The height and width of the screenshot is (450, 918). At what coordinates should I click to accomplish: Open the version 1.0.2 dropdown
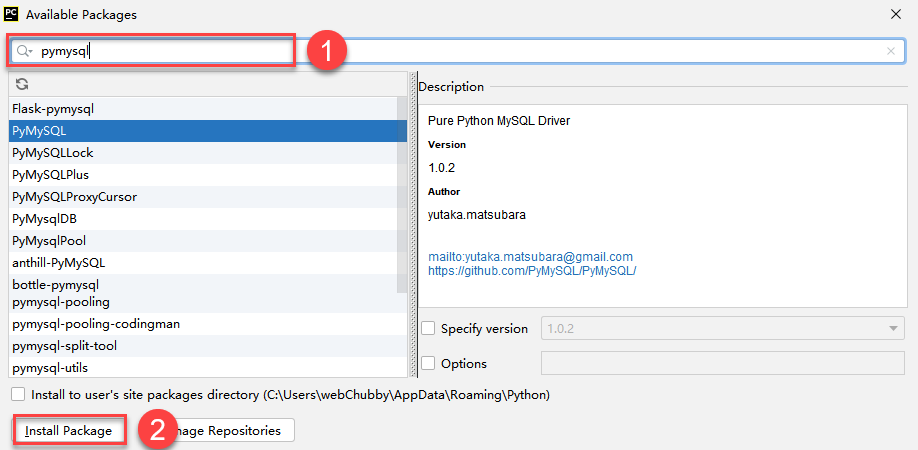pos(724,328)
